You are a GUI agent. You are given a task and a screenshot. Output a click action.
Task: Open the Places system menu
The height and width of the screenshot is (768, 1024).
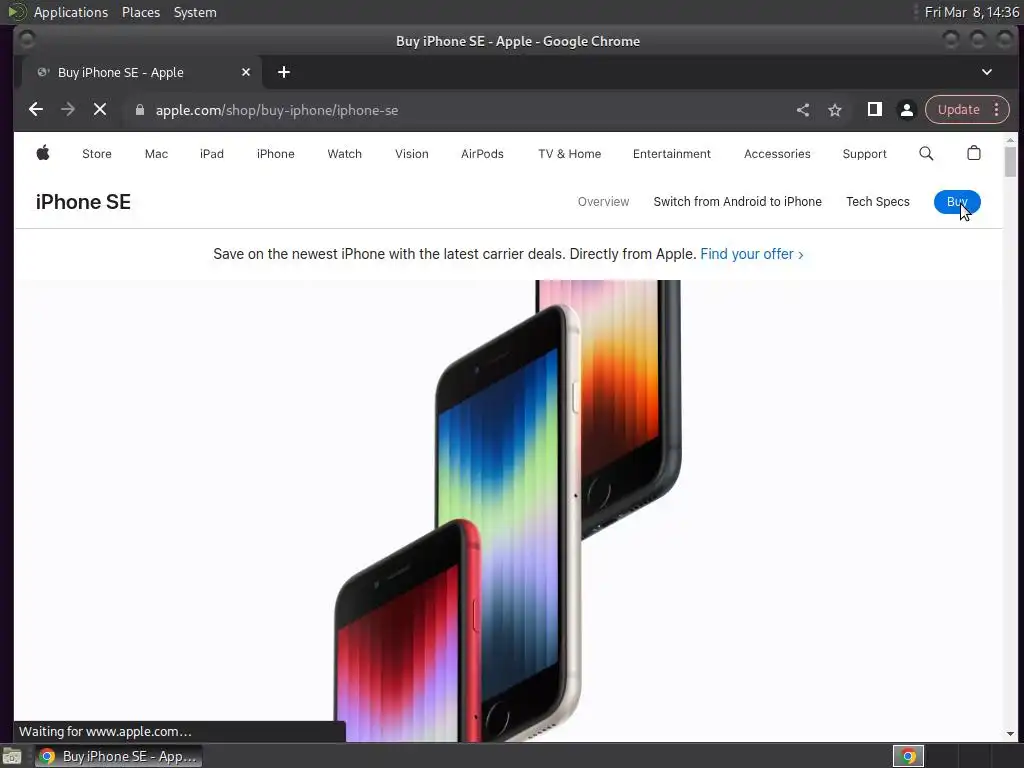[140, 12]
